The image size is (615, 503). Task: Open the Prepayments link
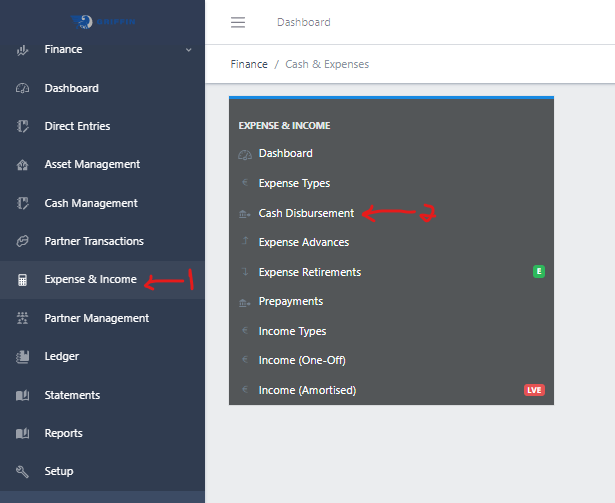tap(290, 302)
